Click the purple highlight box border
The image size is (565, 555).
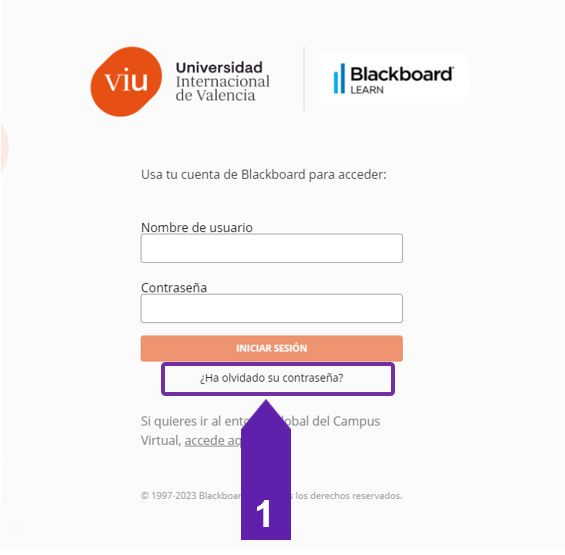click(x=278, y=365)
